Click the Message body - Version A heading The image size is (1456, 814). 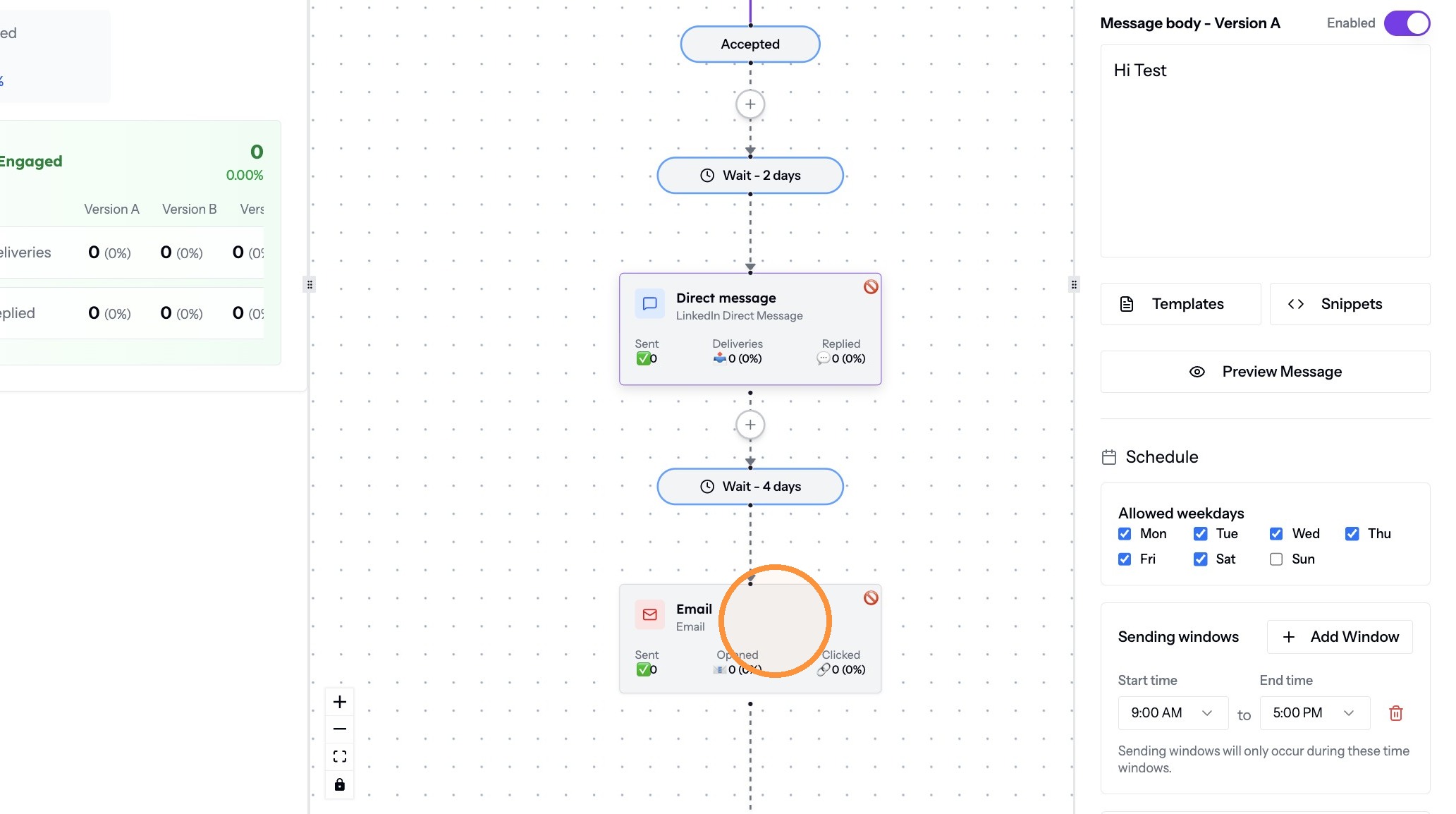(1190, 23)
